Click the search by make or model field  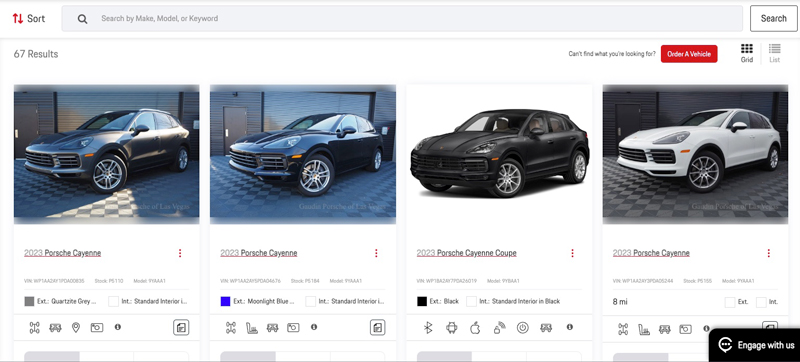point(402,19)
